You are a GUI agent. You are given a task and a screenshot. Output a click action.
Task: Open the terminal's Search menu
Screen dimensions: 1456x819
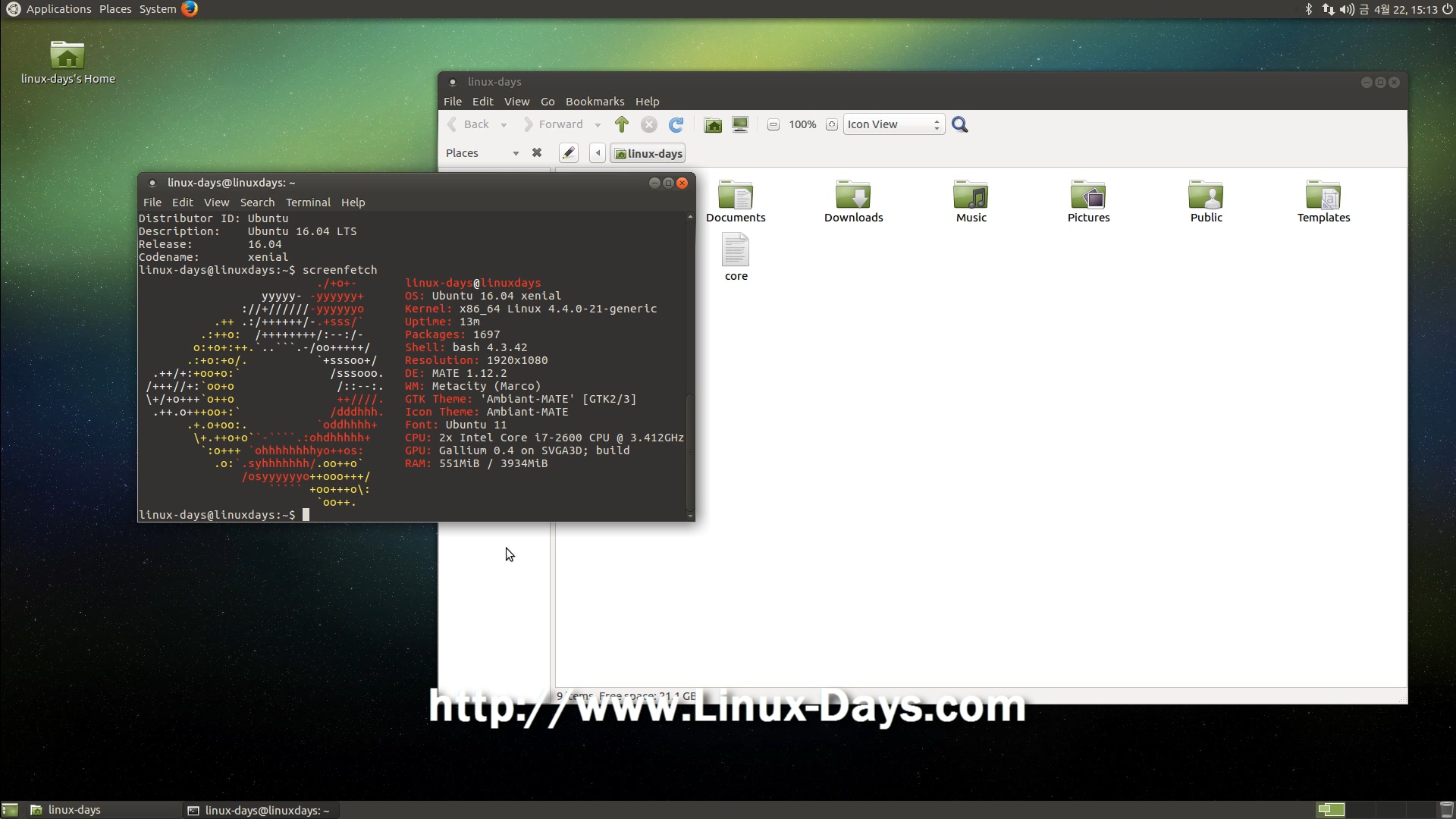257,202
